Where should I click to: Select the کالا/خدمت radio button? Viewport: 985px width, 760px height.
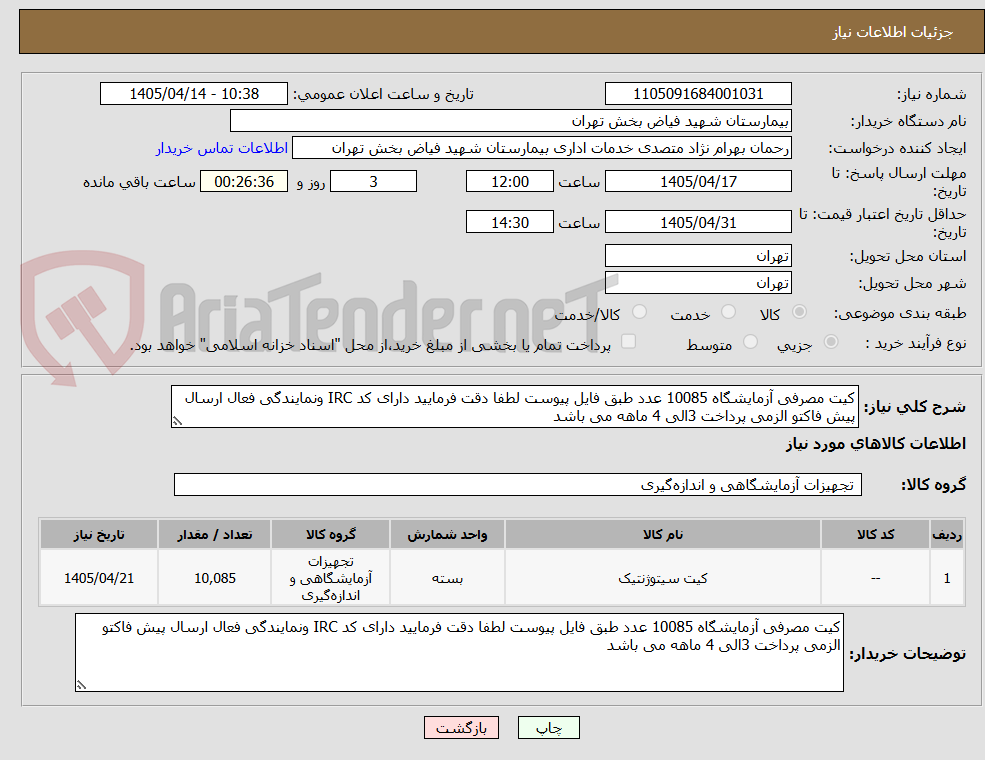[639, 312]
